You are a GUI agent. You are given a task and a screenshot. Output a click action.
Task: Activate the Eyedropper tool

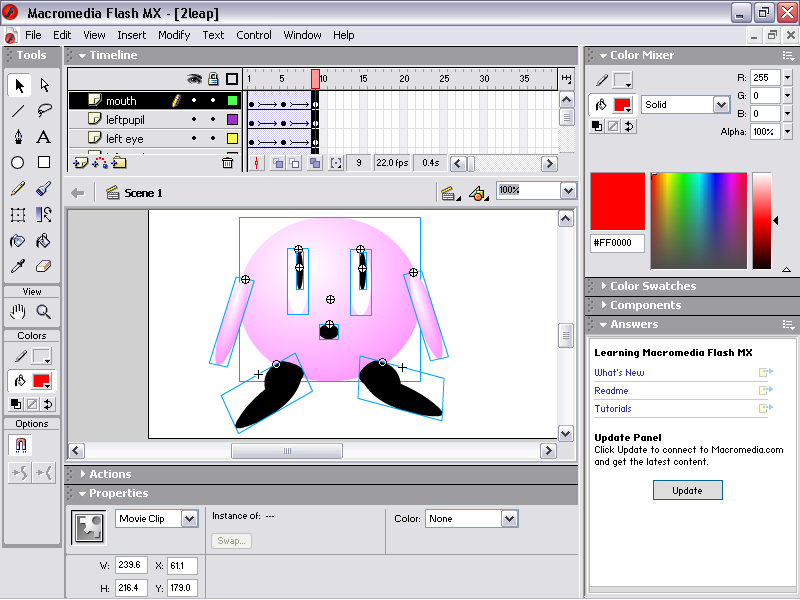coord(18,267)
